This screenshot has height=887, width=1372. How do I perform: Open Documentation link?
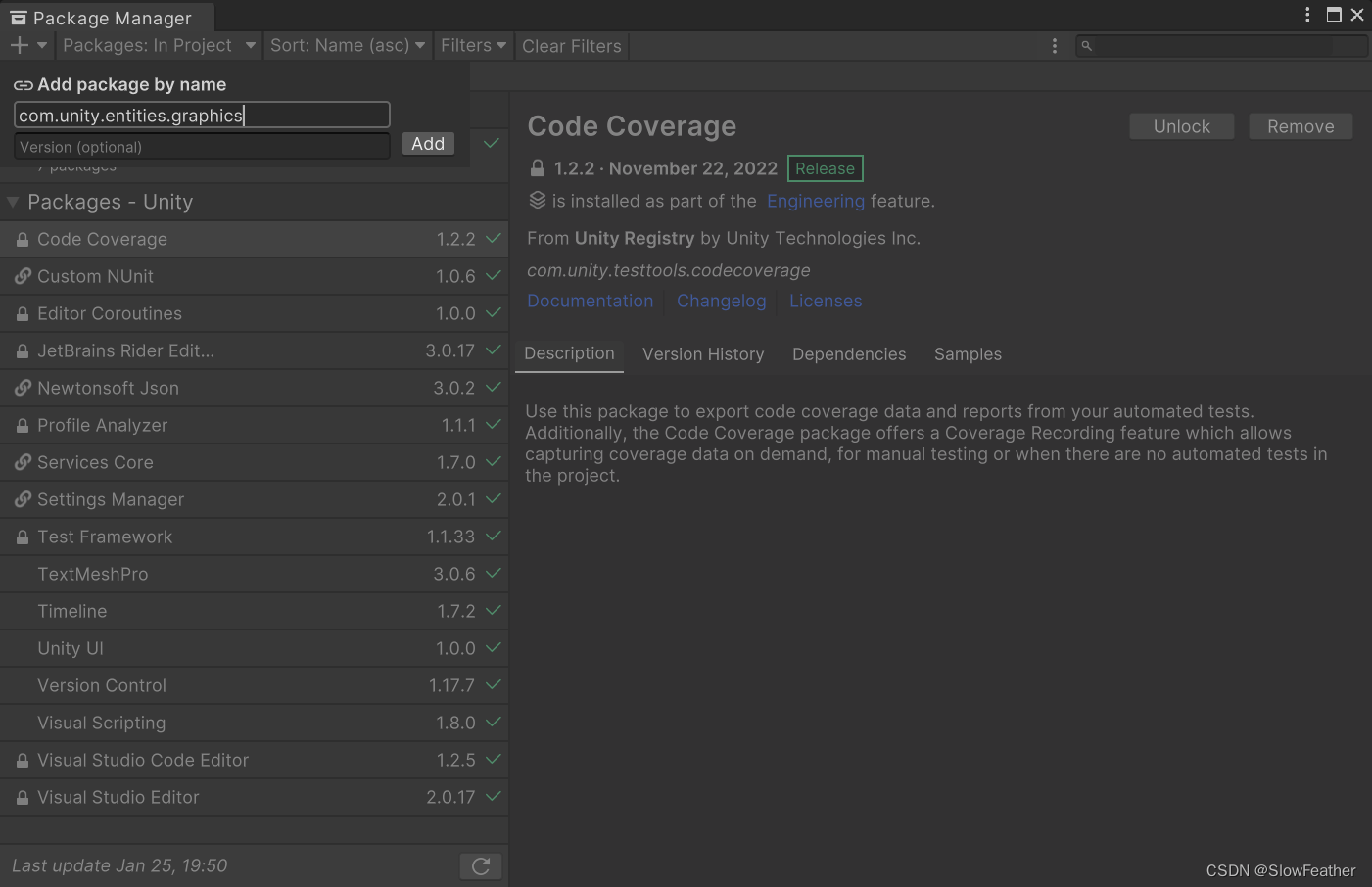point(591,301)
